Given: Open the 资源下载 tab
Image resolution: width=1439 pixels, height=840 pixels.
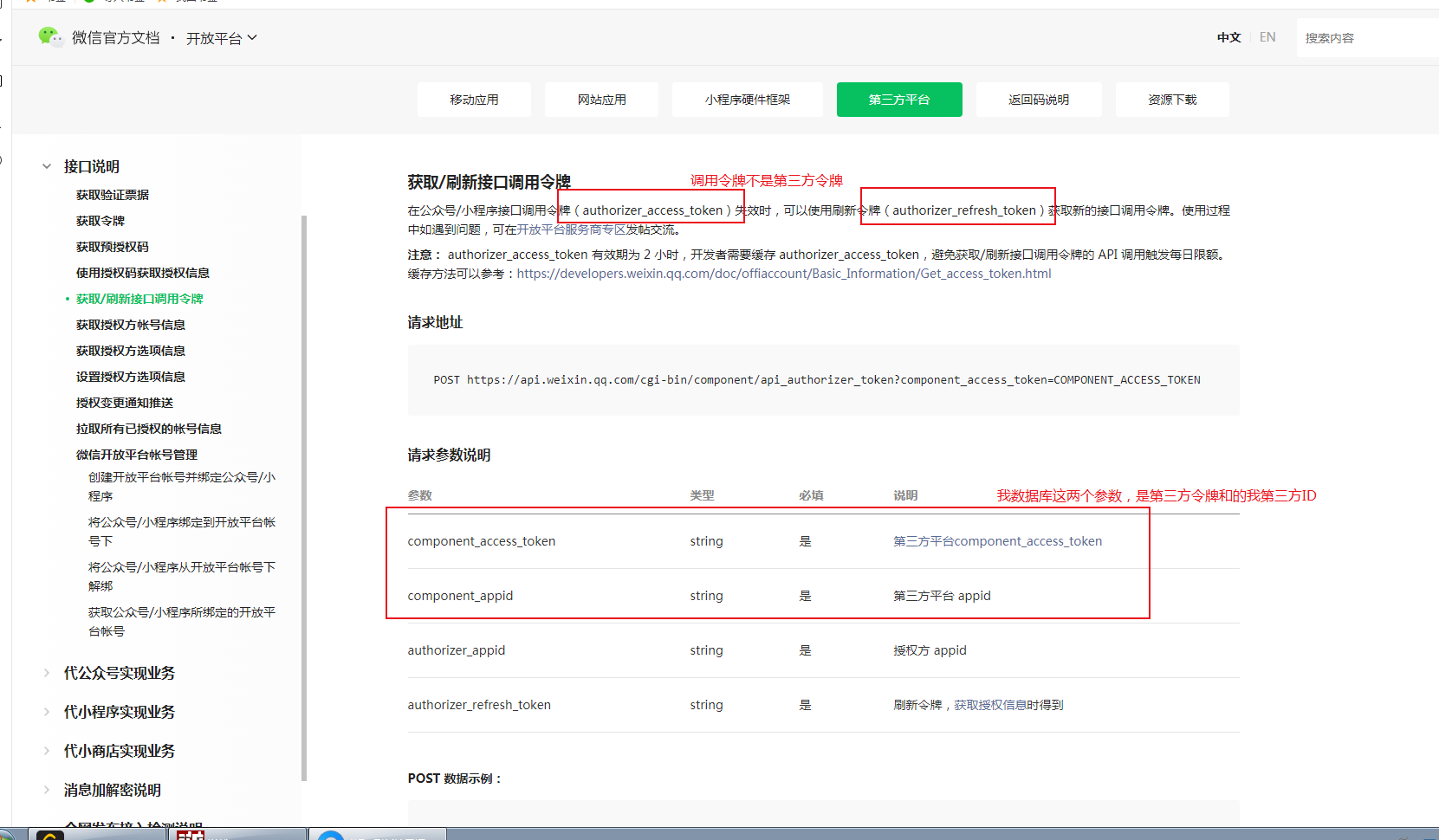Looking at the screenshot, I should pos(1172,100).
